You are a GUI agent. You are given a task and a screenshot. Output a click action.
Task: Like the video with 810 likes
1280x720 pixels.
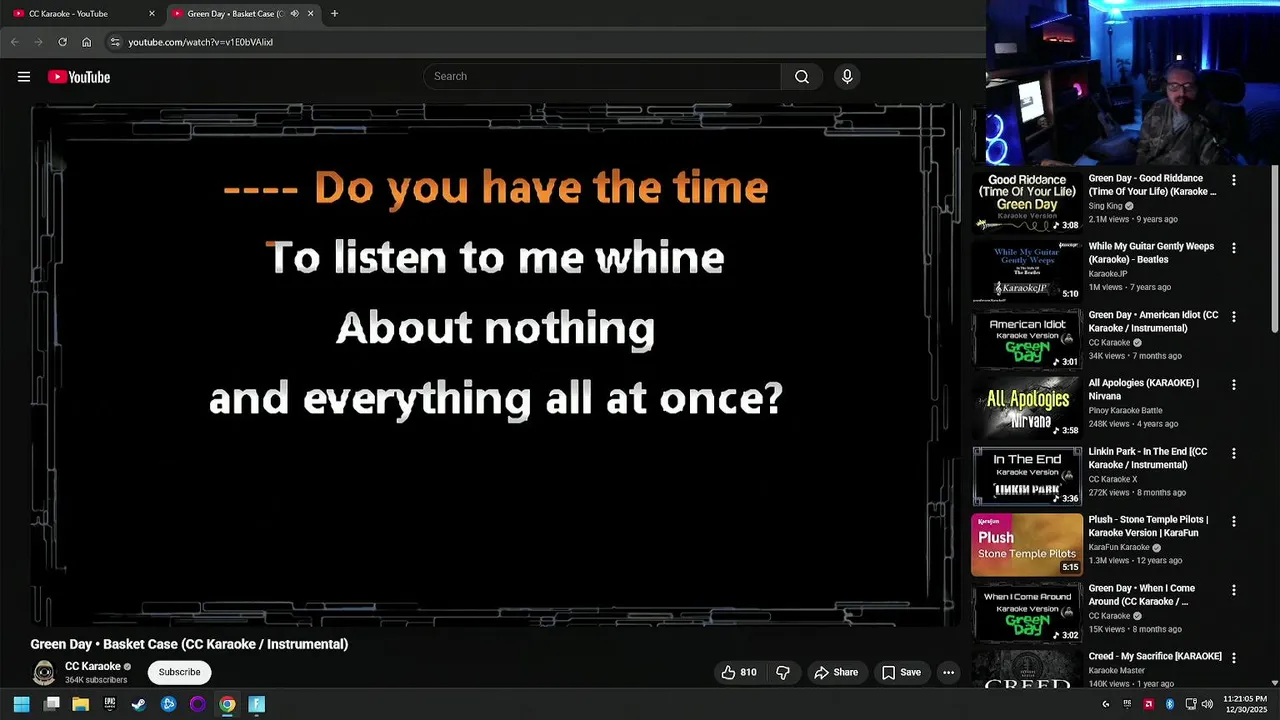(x=740, y=672)
